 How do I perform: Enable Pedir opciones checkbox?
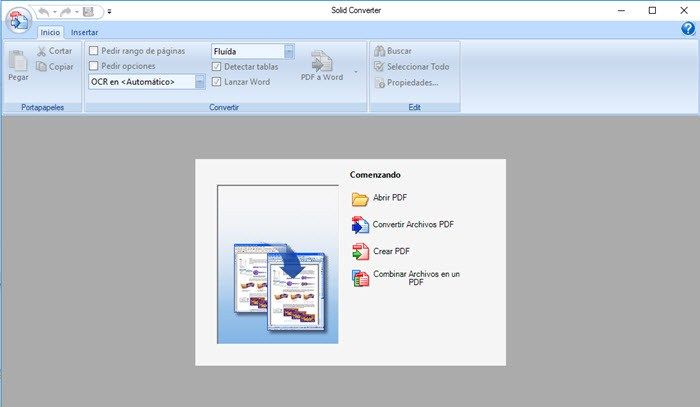(93, 66)
